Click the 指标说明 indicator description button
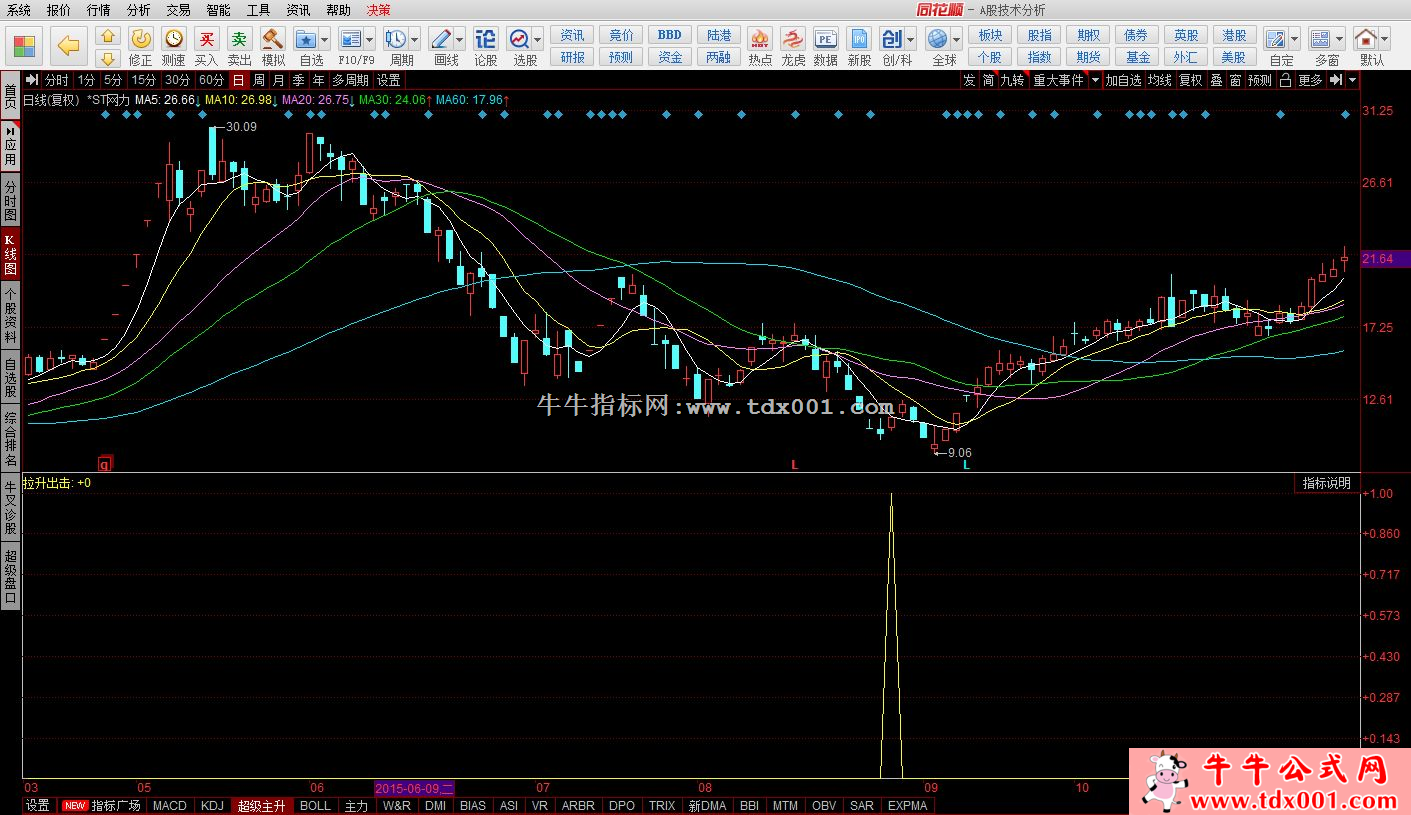This screenshot has height=815, width=1411. tap(1326, 483)
